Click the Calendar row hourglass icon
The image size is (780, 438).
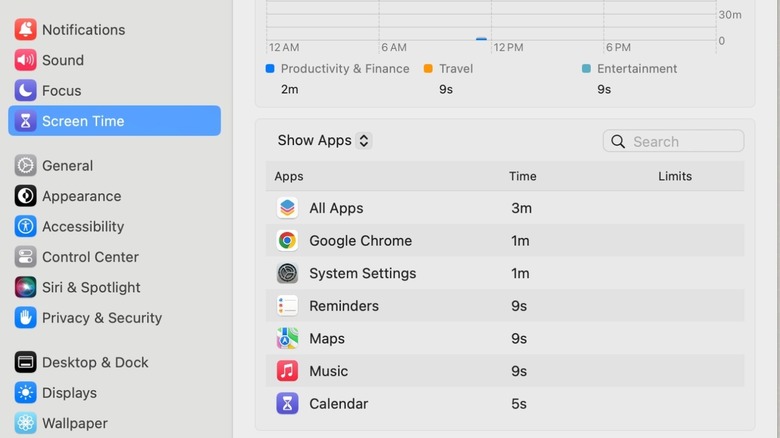coord(287,404)
